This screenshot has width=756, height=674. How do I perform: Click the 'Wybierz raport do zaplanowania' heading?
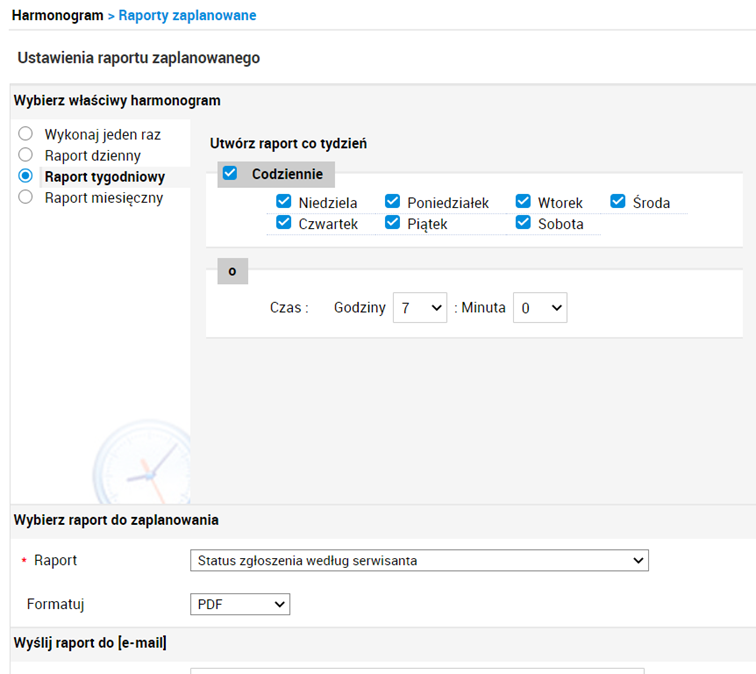[116, 520]
